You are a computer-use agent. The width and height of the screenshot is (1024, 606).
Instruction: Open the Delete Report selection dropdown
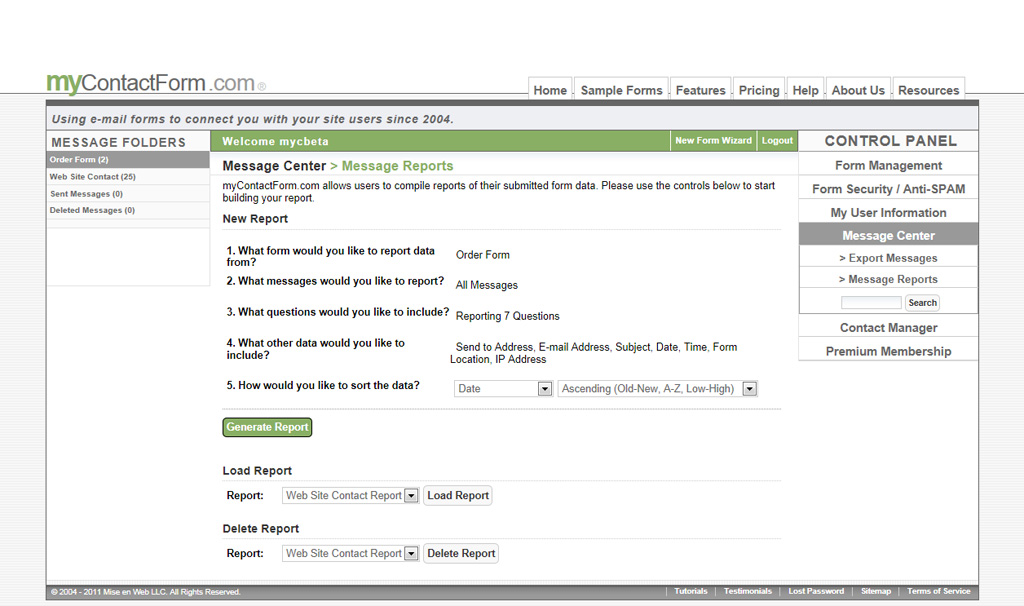click(350, 553)
